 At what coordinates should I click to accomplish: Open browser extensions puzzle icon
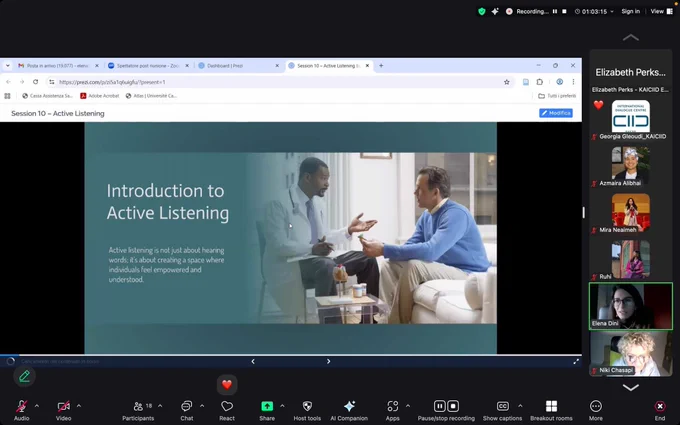coord(540,82)
